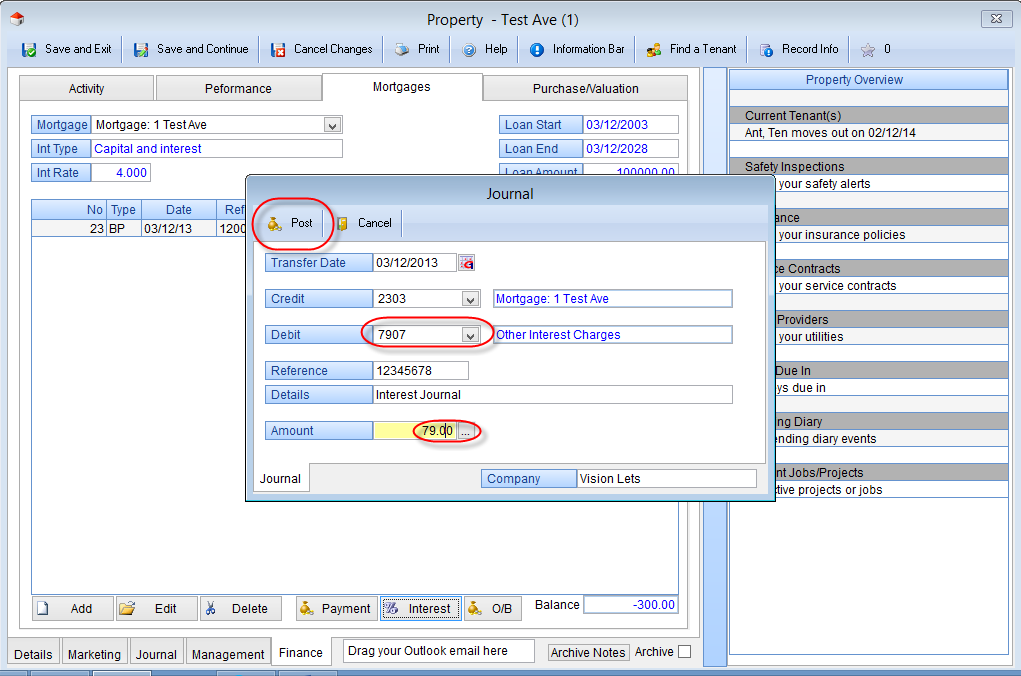The image size is (1021, 676).
Task: Click the Reference input field
Action: [x=421, y=371]
